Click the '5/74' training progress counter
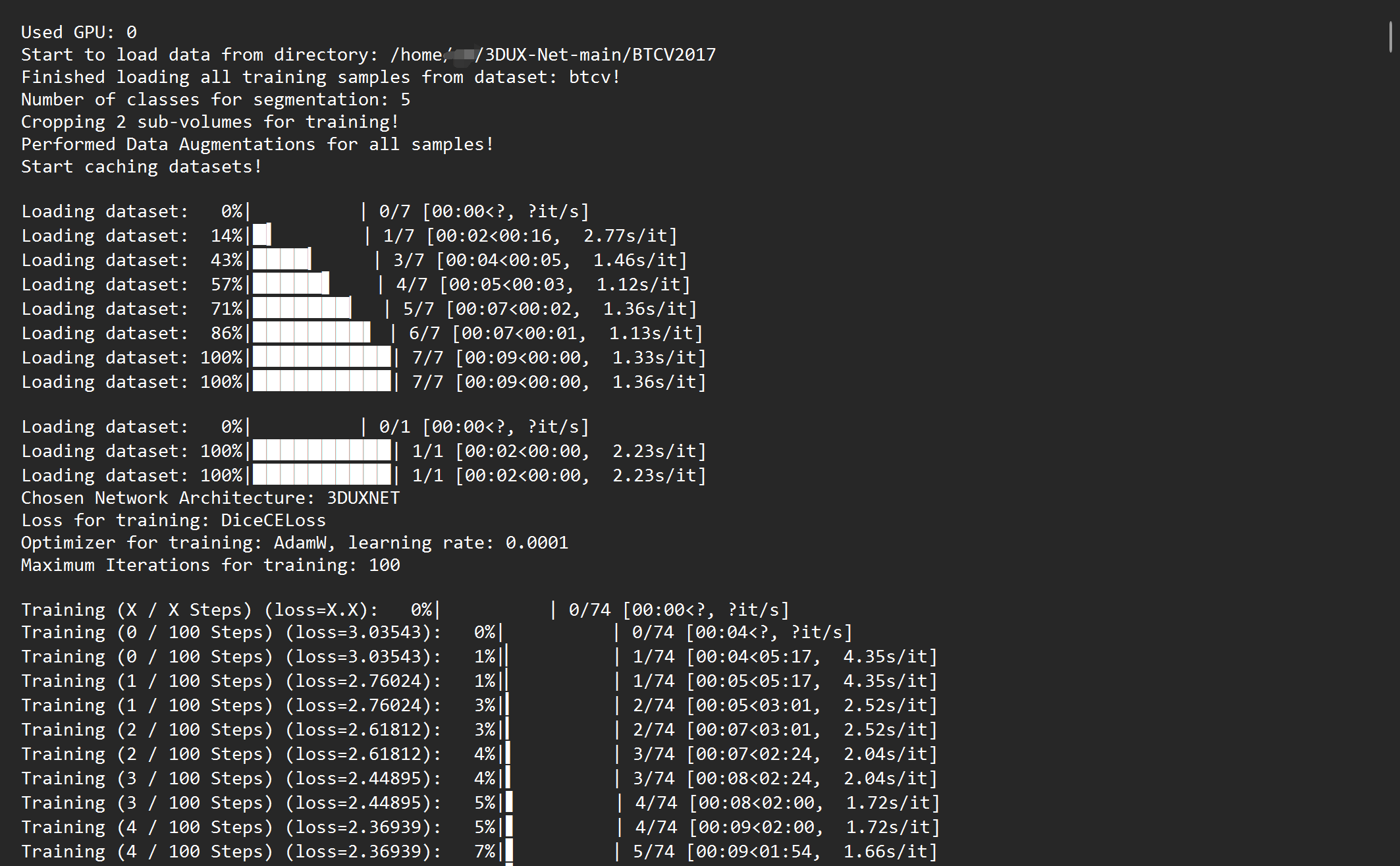1400x866 pixels. [x=653, y=852]
